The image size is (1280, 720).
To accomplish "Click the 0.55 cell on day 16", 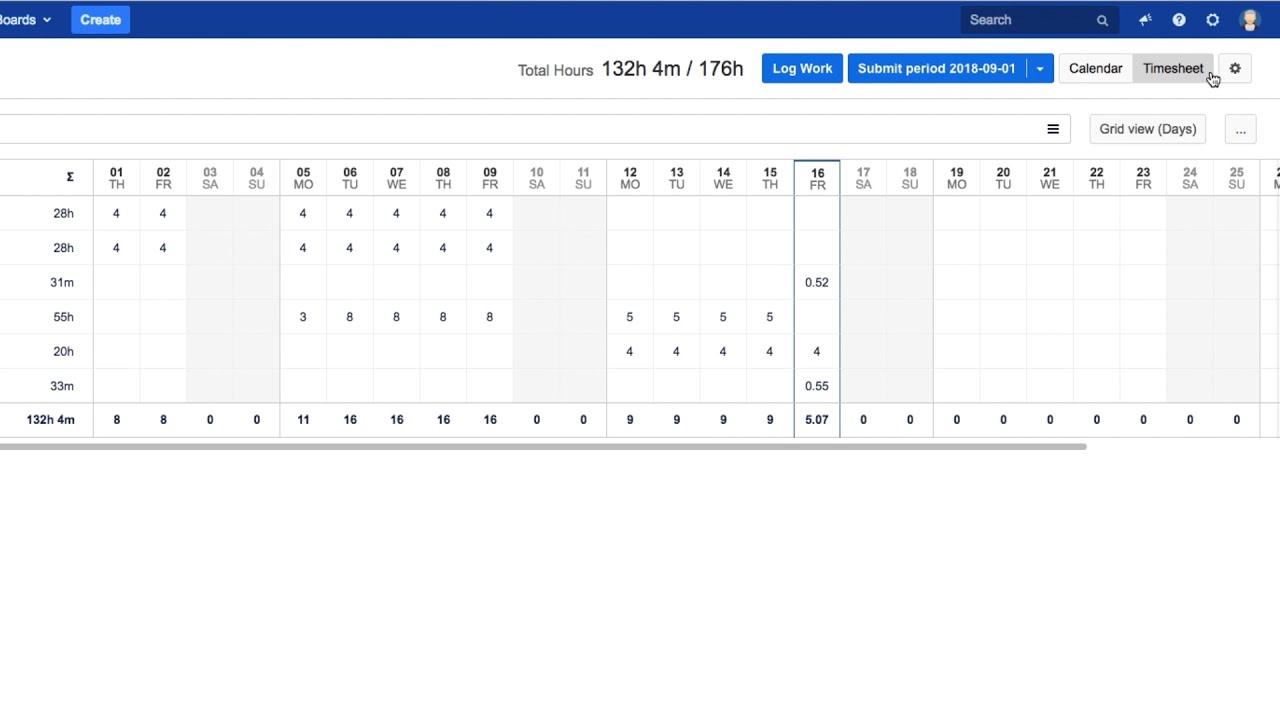I will point(817,386).
